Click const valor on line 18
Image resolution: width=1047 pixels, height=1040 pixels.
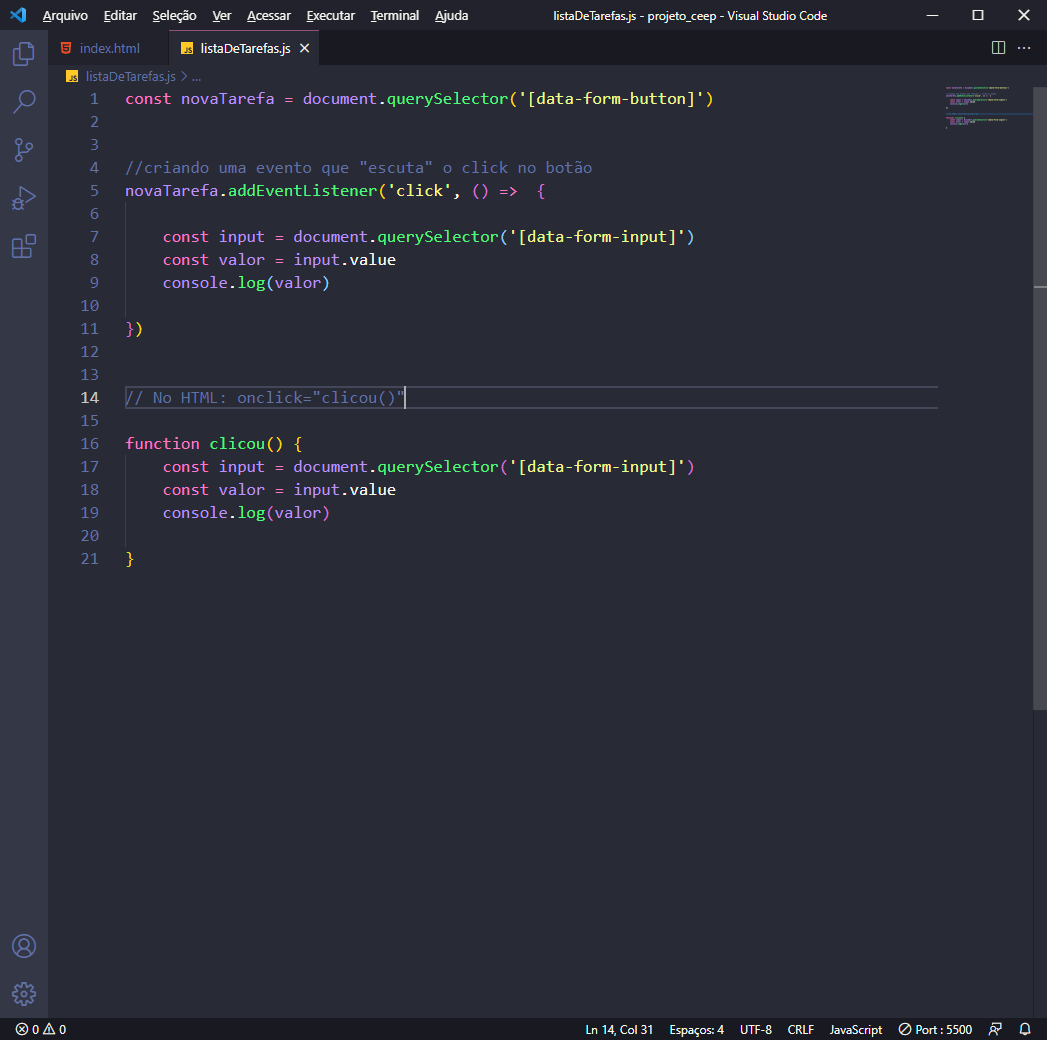tap(214, 490)
